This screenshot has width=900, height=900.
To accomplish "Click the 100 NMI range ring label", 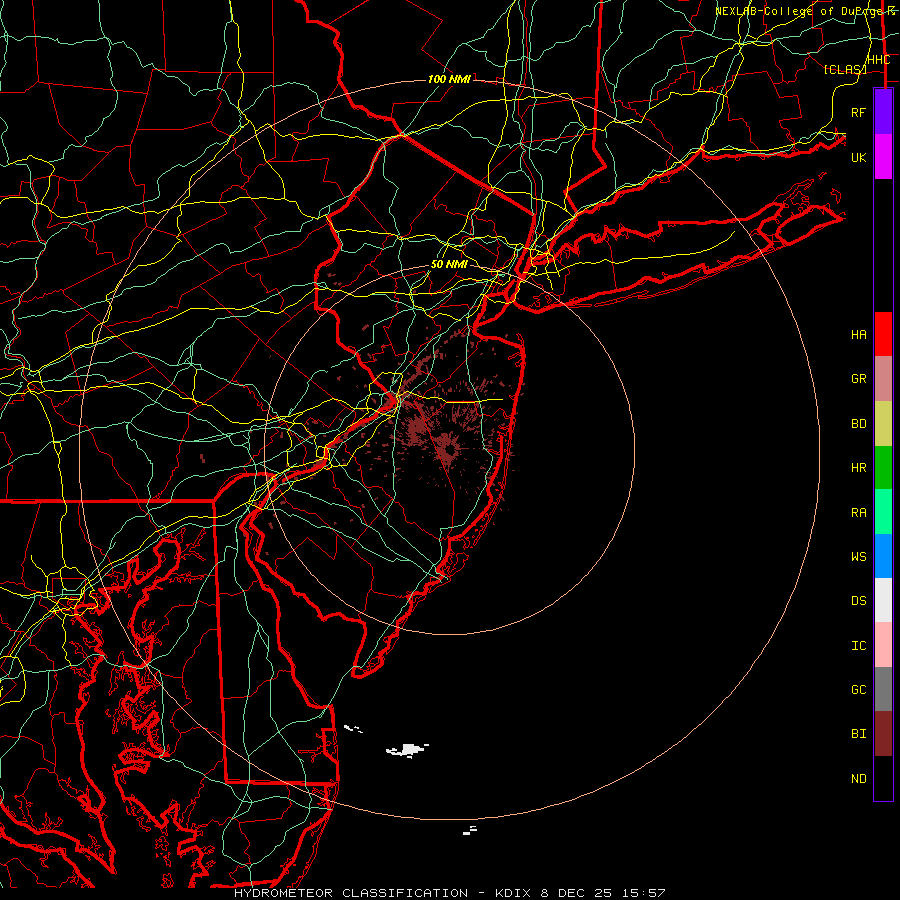I will [449, 79].
